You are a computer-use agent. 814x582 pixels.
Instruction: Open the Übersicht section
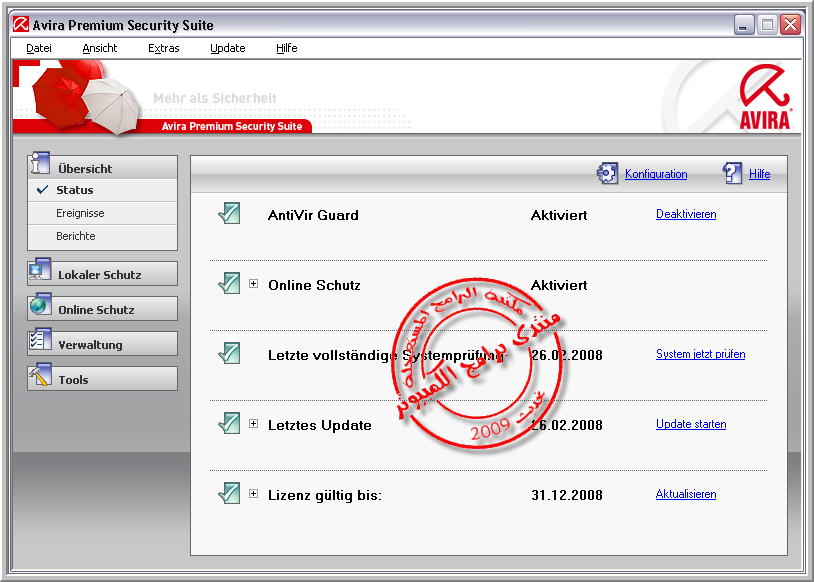click(102, 168)
